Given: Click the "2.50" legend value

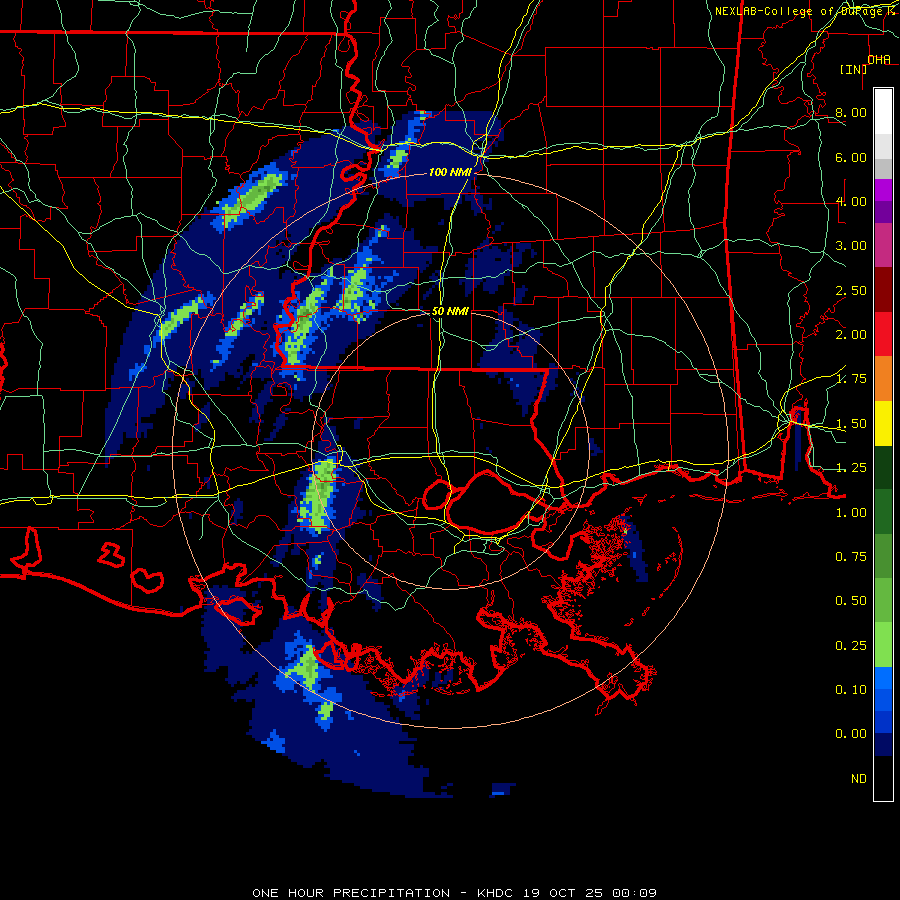Looking at the screenshot, I should click(x=851, y=290).
